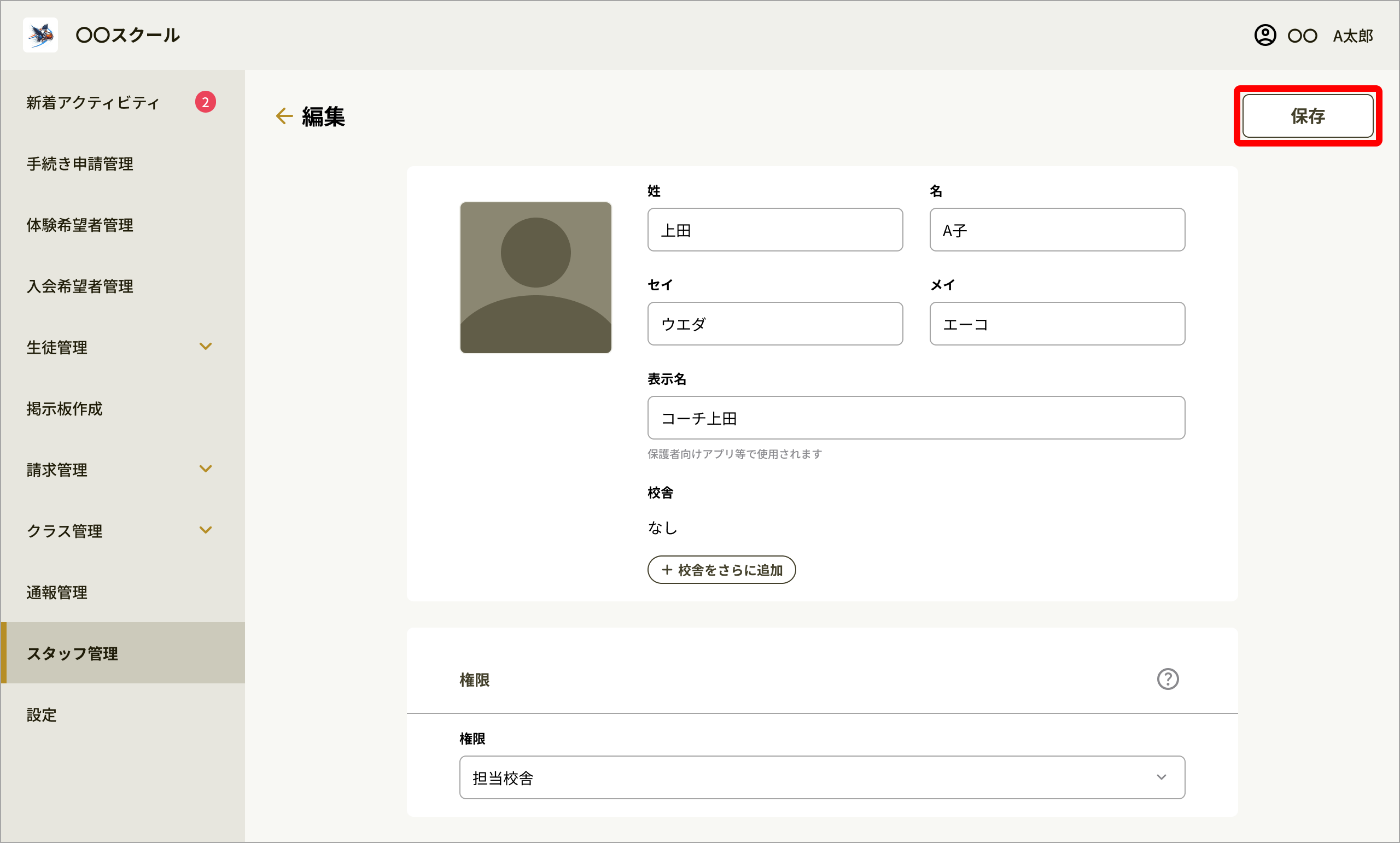Screen dimensions: 1400x843
Task: Click the 姓 field containing 上田
Action: click(x=775, y=230)
